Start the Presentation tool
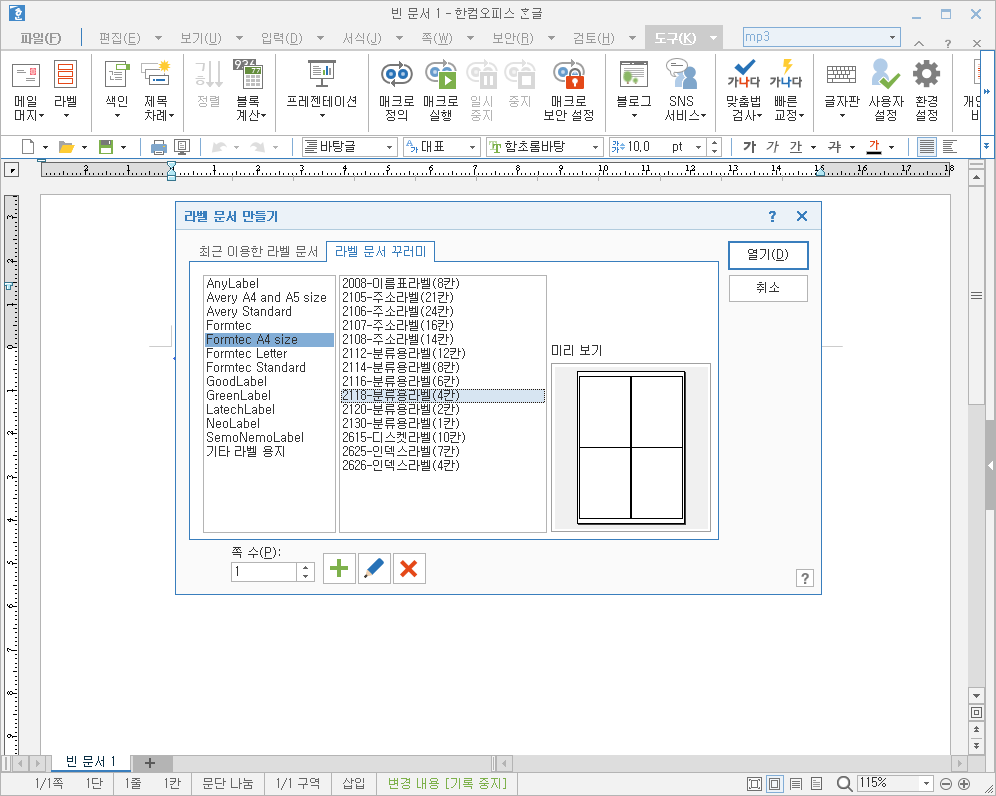The height and width of the screenshot is (796, 996). point(321,91)
